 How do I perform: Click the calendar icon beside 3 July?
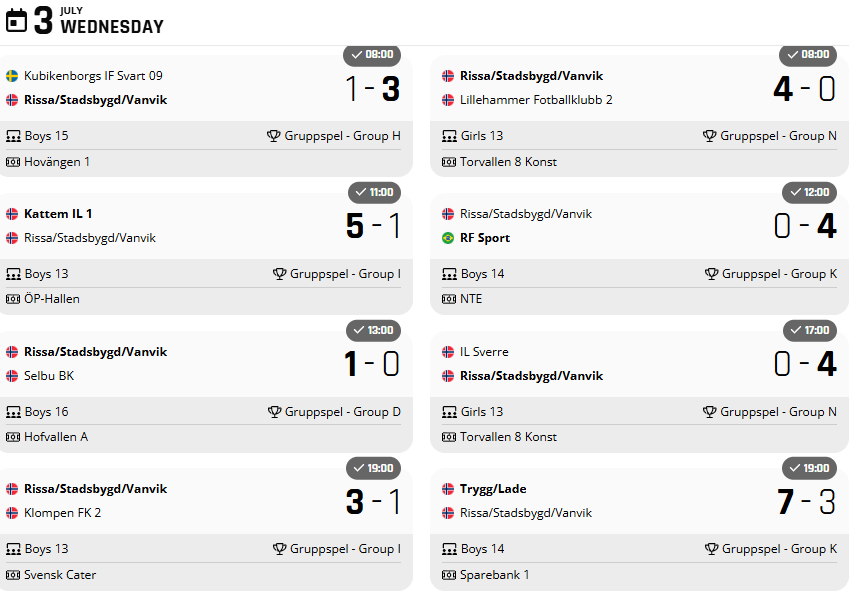click(x=16, y=21)
